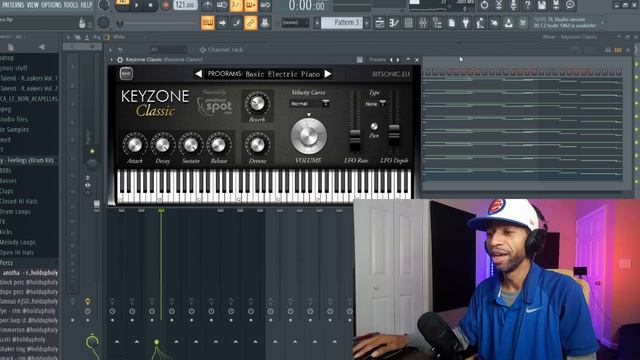Toggle the orange link-to-controller chain icon
Screen dimensions: 640x360
pyautogui.click(x=251, y=23)
